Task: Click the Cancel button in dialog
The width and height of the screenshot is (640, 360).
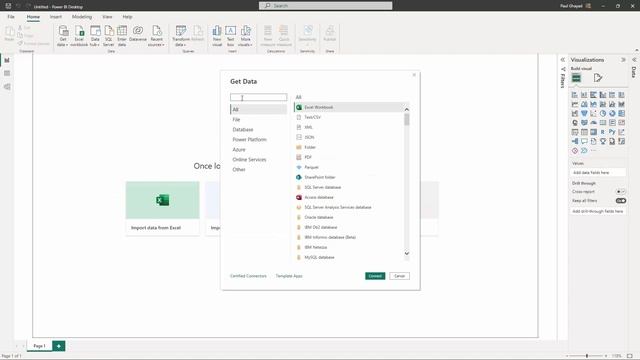Action: [399, 276]
